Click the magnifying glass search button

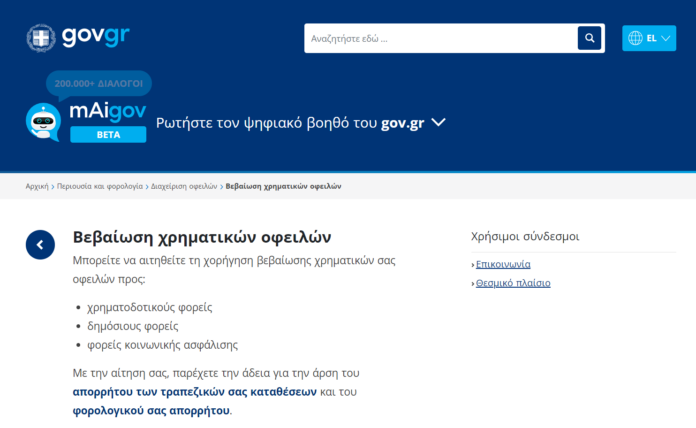589,38
